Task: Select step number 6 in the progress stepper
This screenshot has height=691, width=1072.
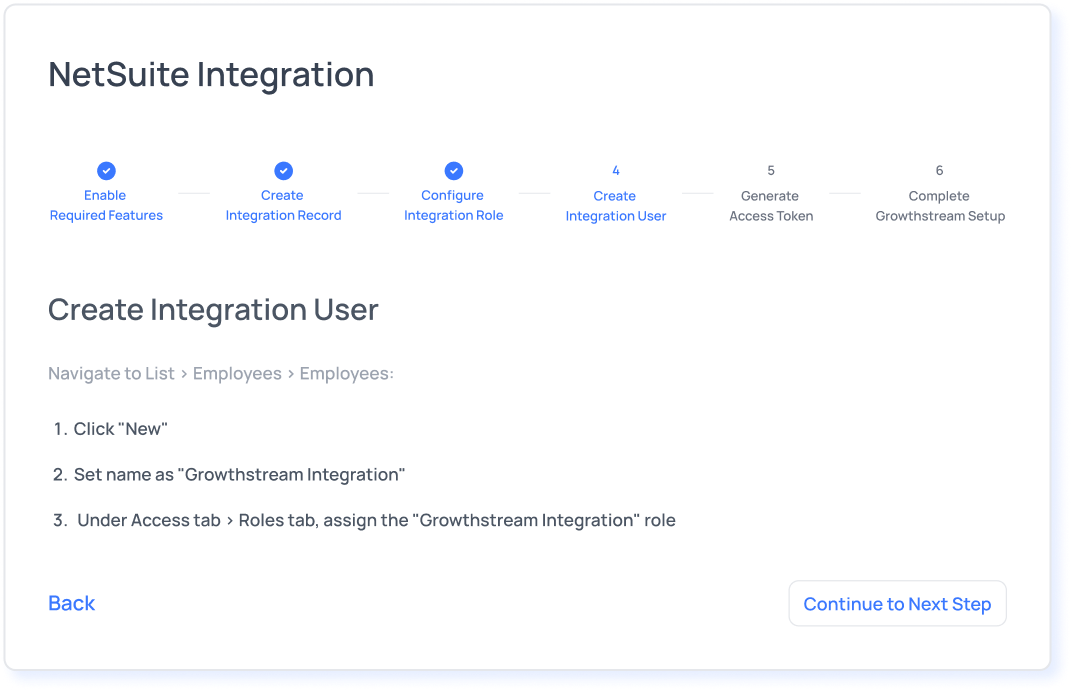Action: pos(939,171)
